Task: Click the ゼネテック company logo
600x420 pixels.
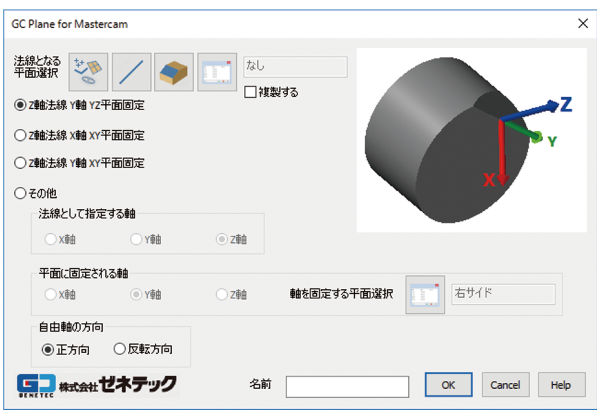Action: (x=97, y=385)
